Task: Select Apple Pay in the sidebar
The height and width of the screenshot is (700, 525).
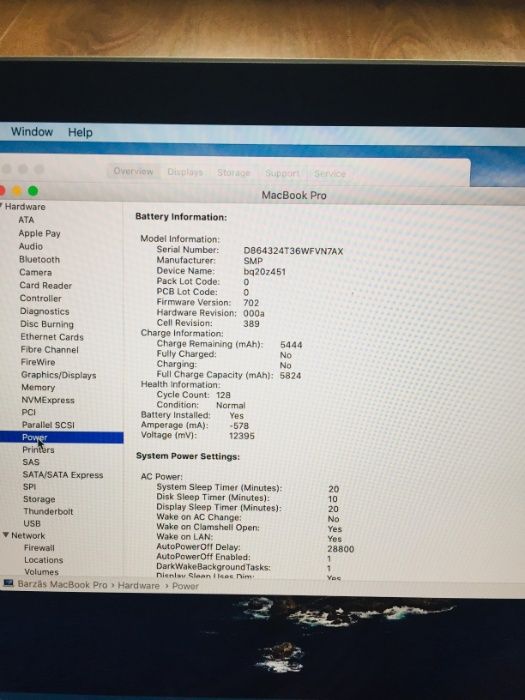Action: tap(39, 233)
